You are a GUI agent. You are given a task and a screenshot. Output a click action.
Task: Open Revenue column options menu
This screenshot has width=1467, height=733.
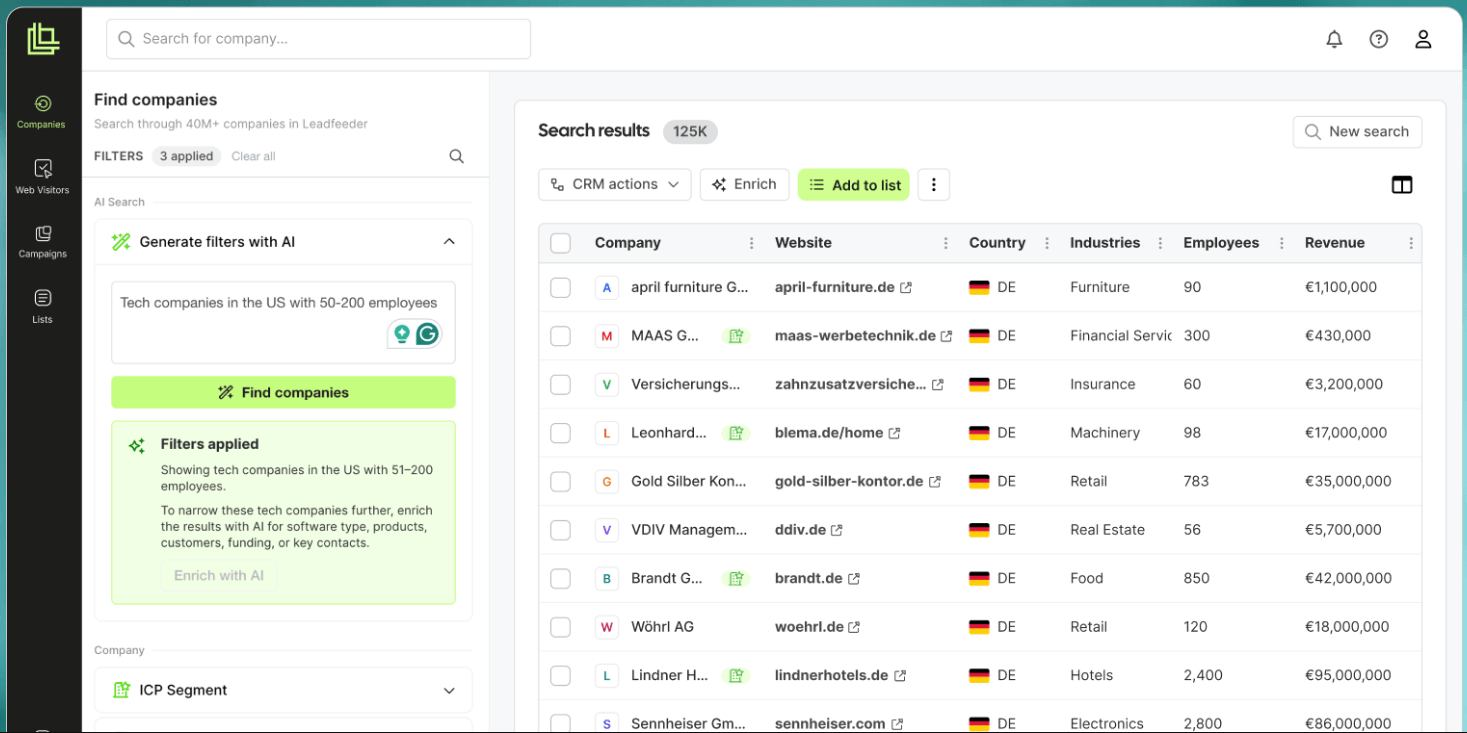tap(1411, 243)
